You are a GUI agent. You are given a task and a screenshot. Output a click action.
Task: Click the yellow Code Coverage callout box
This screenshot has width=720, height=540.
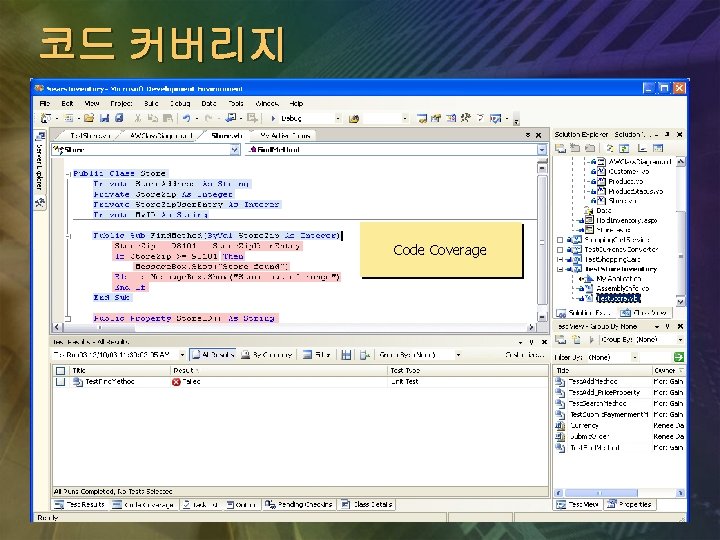(441, 250)
